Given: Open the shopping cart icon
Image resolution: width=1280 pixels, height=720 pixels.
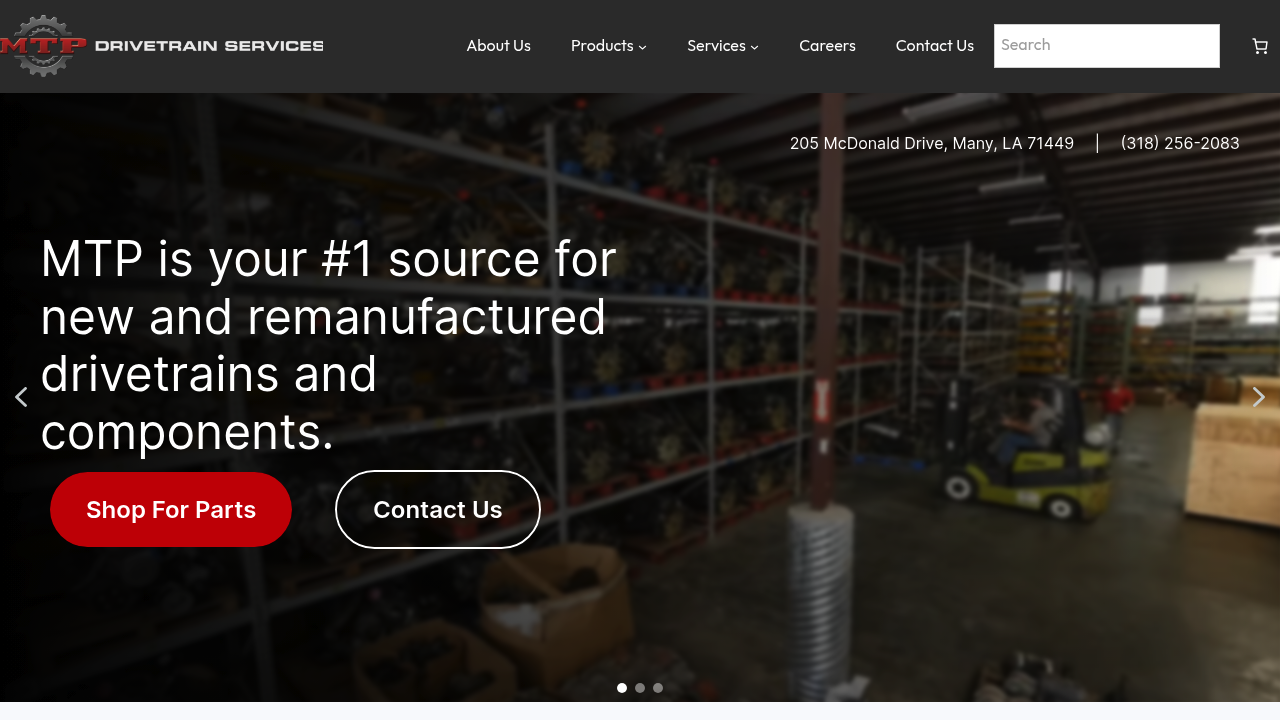Looking at the screenshot, I should coord(1260,46).
